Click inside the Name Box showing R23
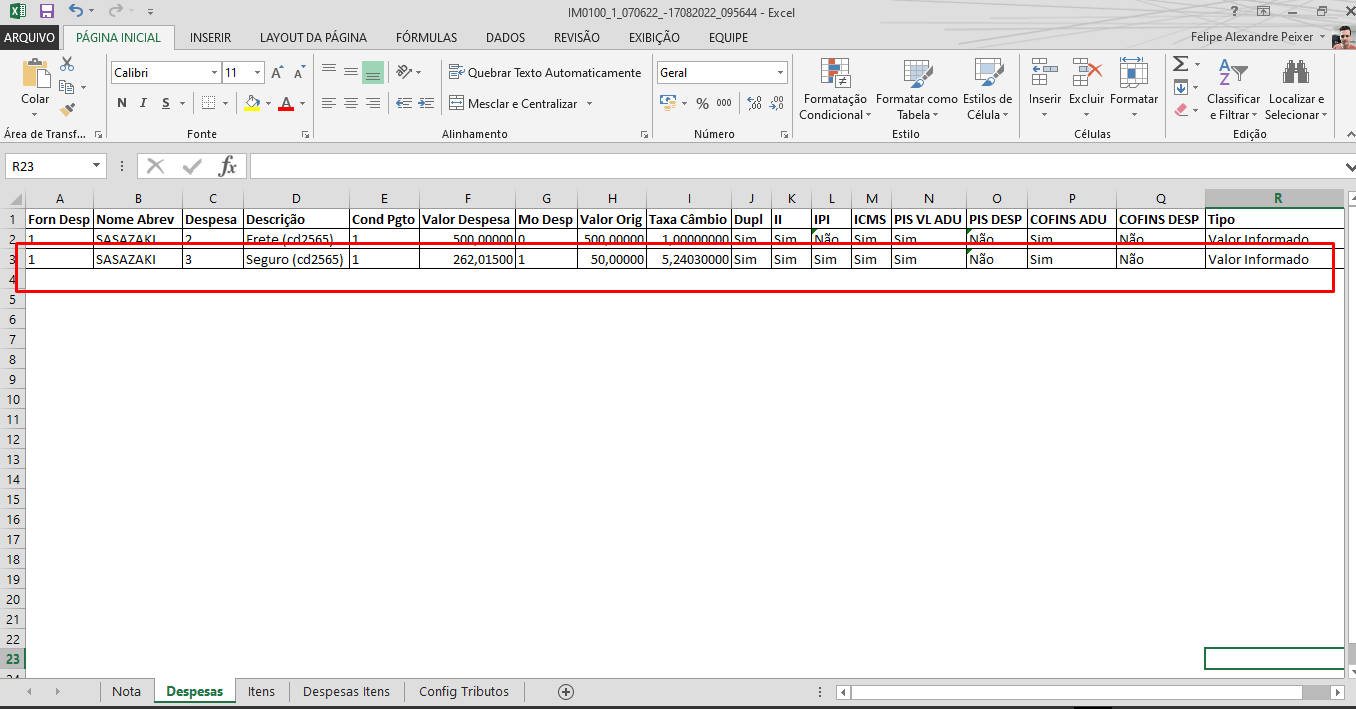This screenshot has width=1356, height=709. (x=48, y=166)
